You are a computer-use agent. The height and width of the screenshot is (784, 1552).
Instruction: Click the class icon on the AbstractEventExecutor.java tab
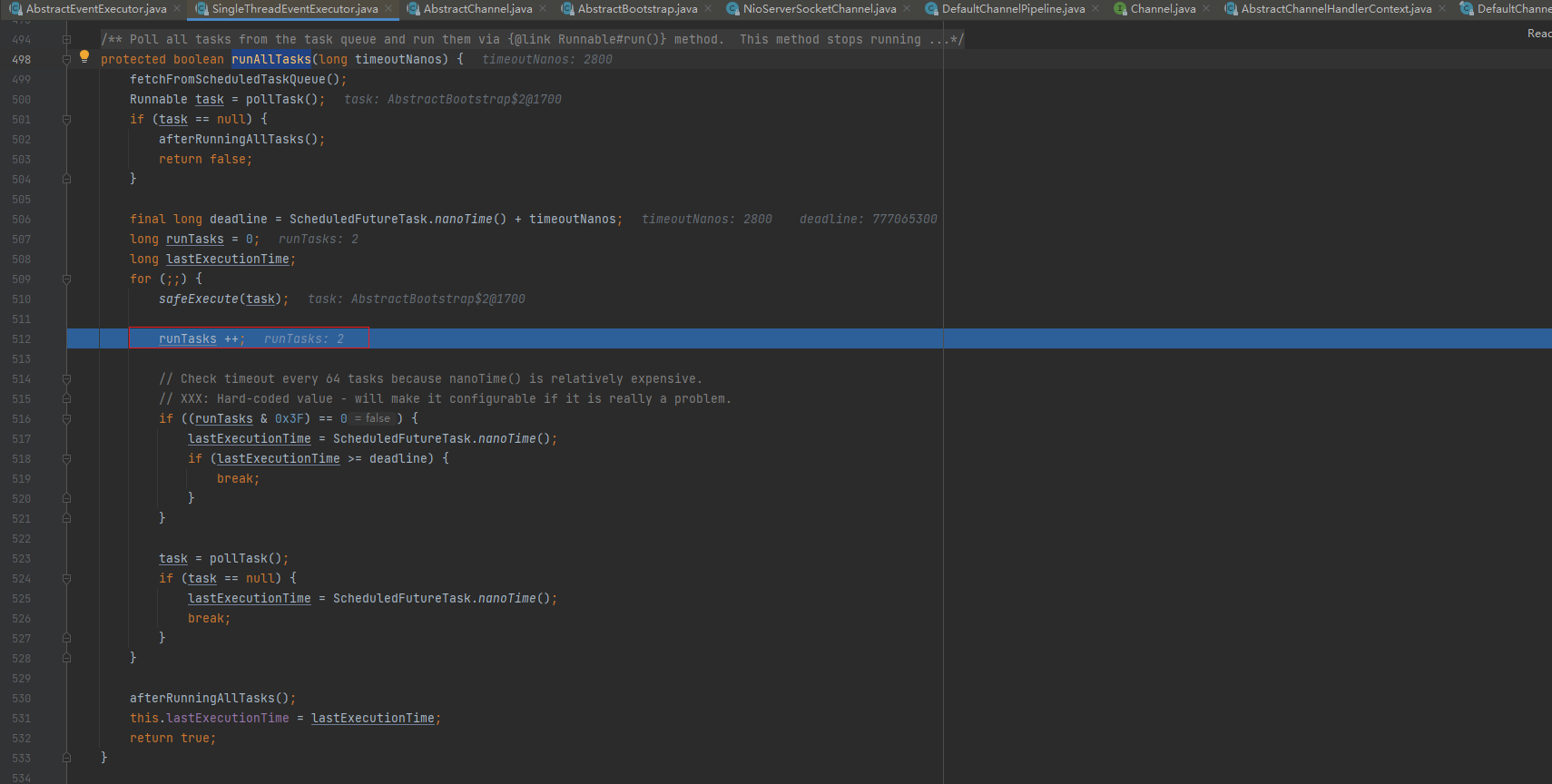[15, 9]
